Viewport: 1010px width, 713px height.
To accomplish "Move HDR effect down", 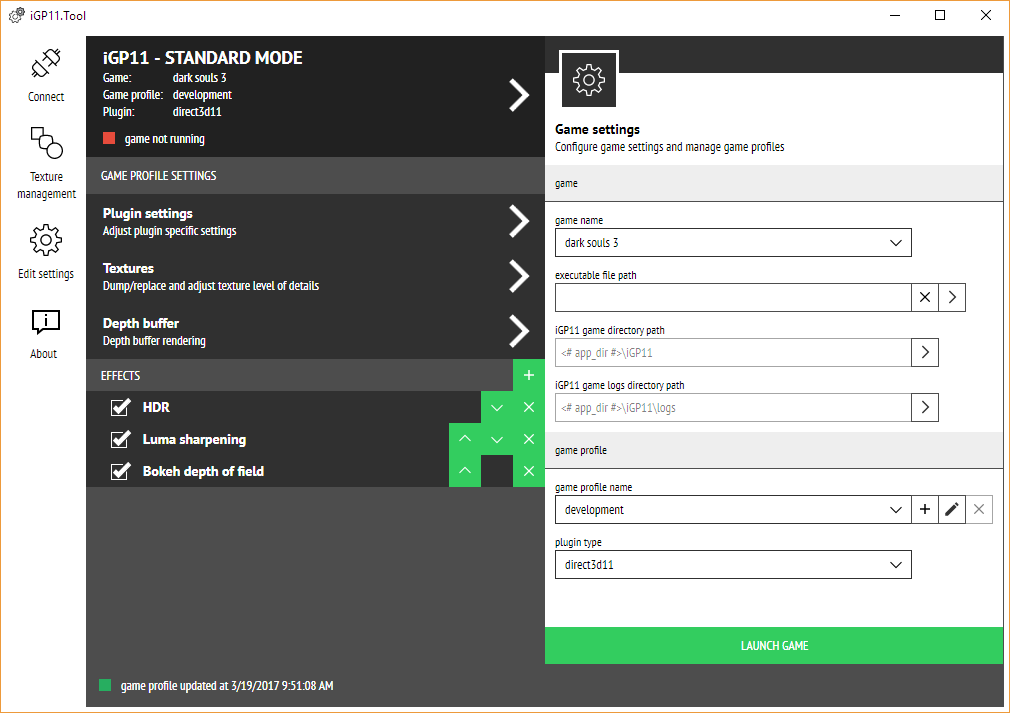I will pyautogui.click(x=497, y=408).
